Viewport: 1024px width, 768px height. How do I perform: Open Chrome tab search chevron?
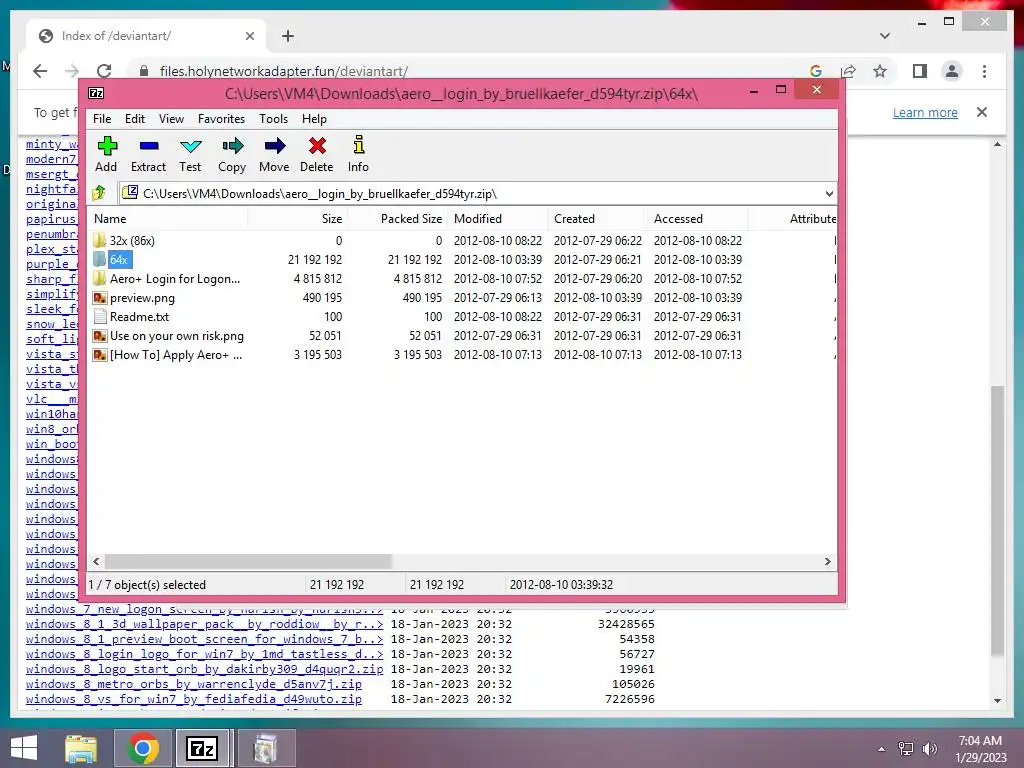[x=884, y=36]
